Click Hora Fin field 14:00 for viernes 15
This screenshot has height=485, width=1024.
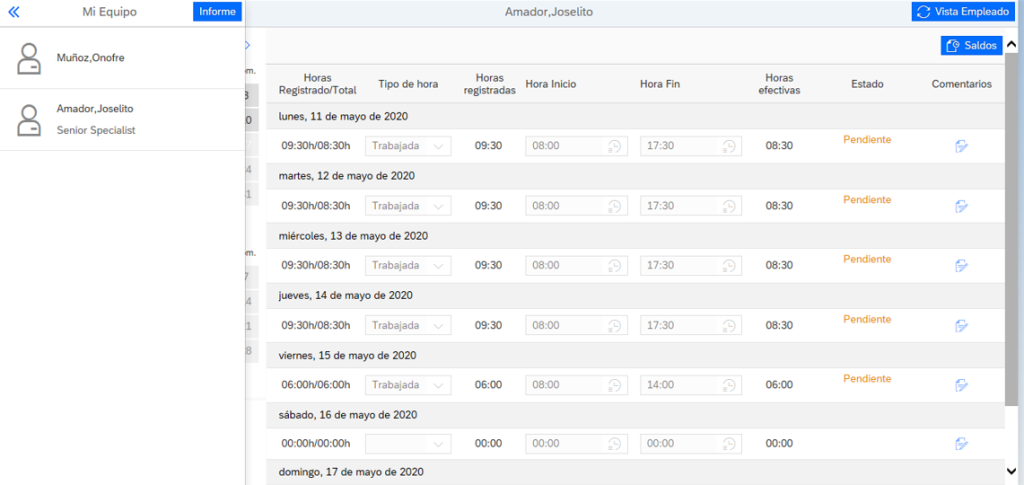click(x=691, y=385)
